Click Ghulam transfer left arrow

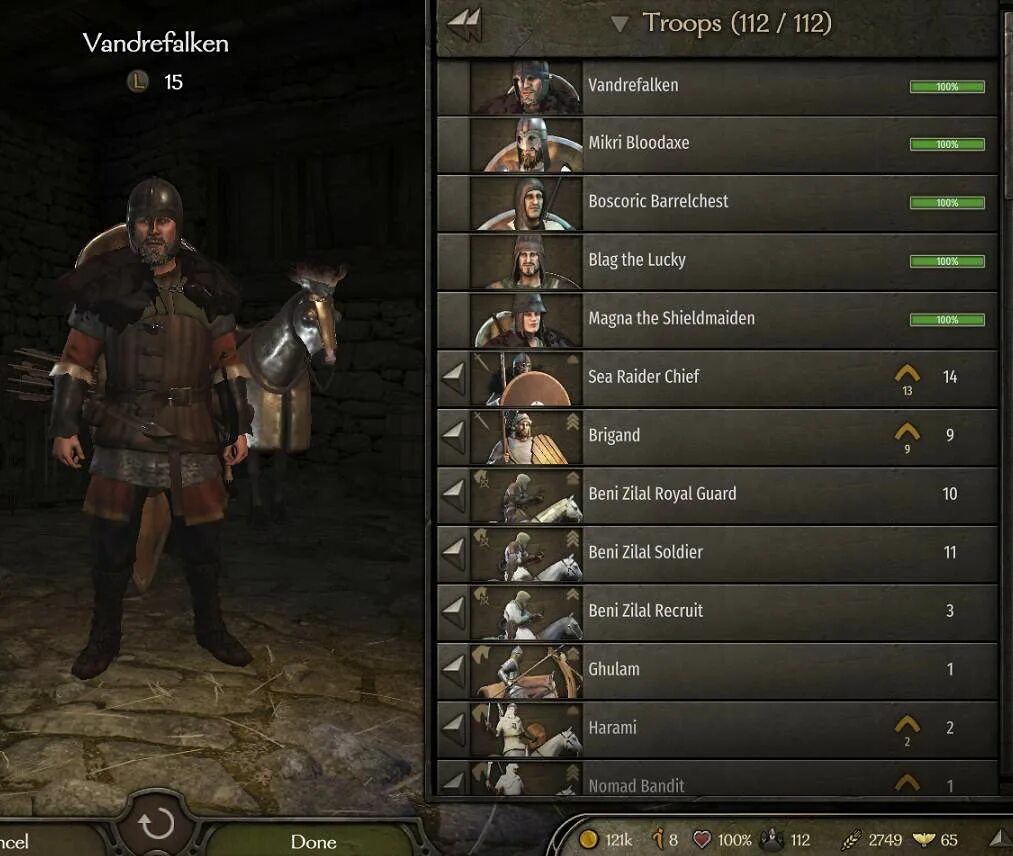454,671
